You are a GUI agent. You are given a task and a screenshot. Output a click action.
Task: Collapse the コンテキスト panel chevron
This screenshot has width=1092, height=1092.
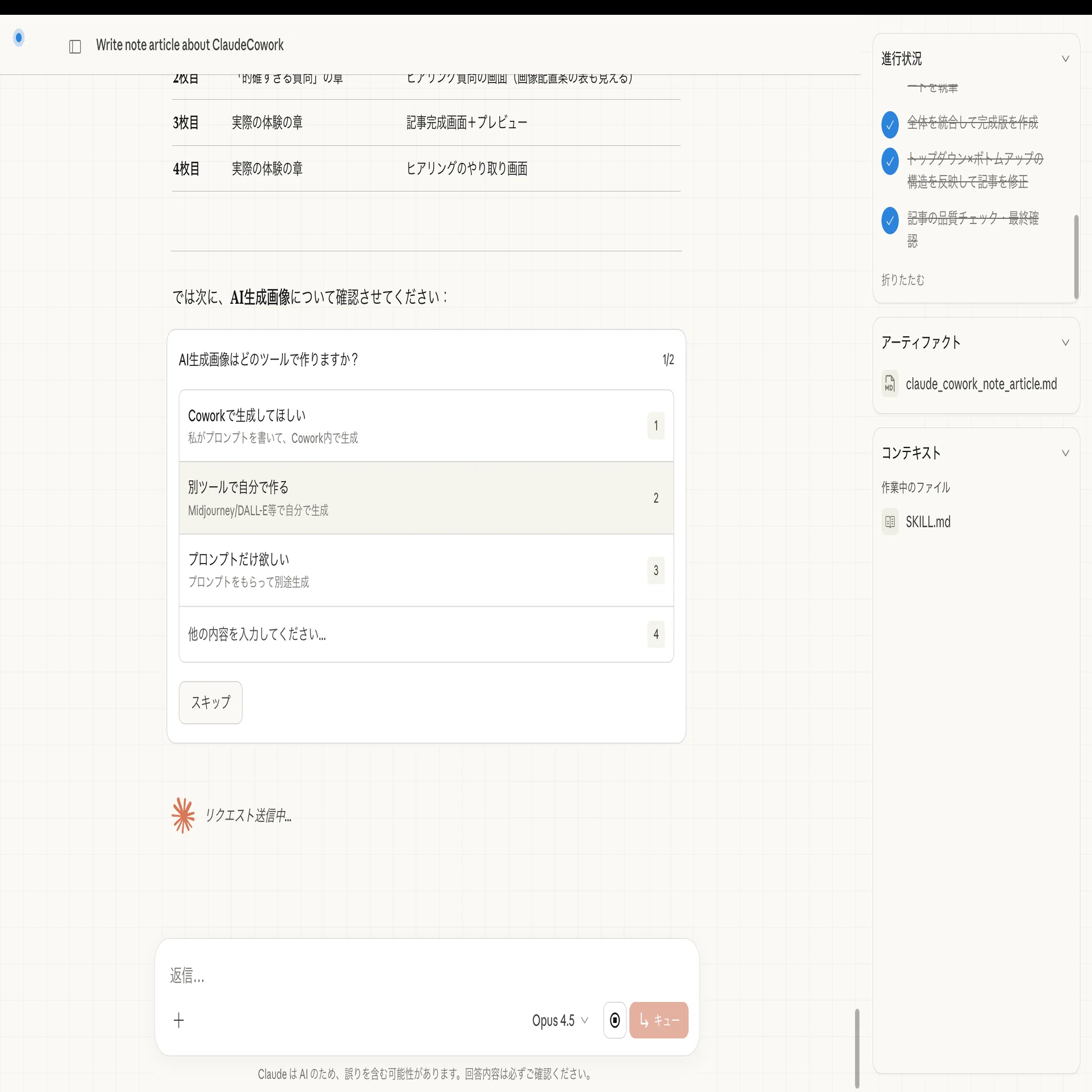tap(1065, 453)
